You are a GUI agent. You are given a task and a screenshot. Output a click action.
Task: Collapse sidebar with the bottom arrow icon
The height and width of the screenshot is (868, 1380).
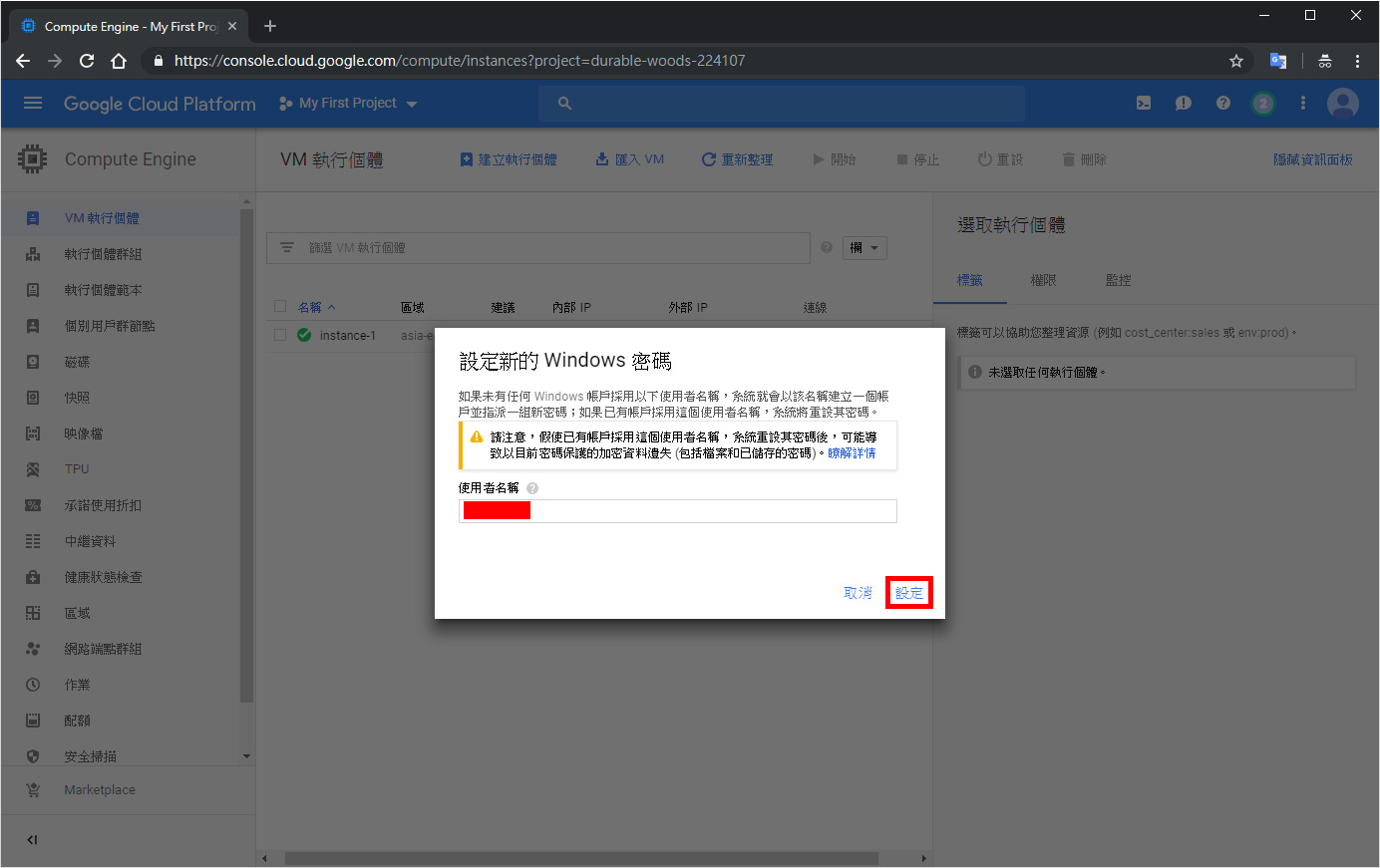tap(32, 840)
